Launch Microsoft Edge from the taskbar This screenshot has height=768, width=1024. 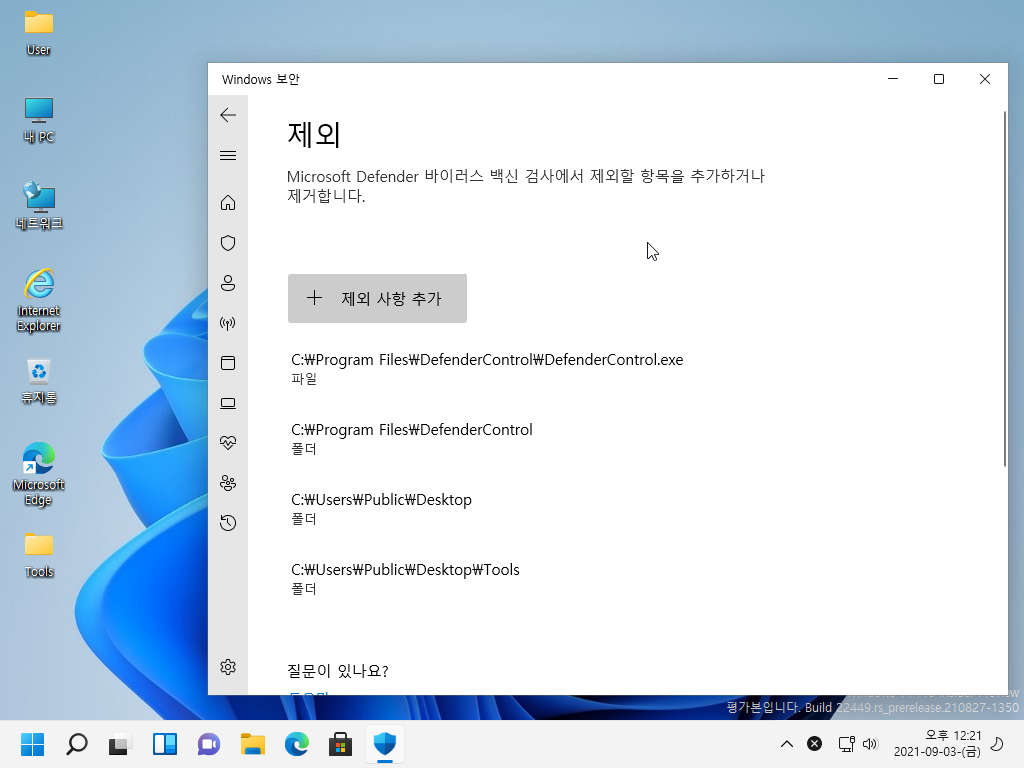pyautogui.click(x=296, y=744)
